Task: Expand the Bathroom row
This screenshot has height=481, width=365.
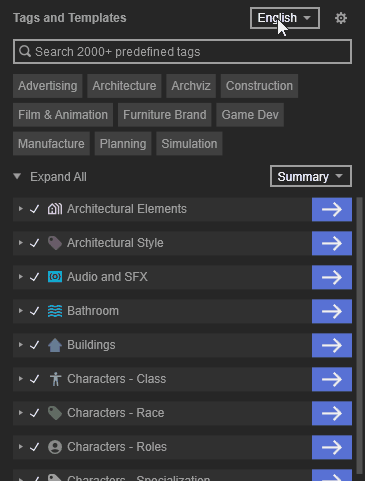Action: pos(21,311)
